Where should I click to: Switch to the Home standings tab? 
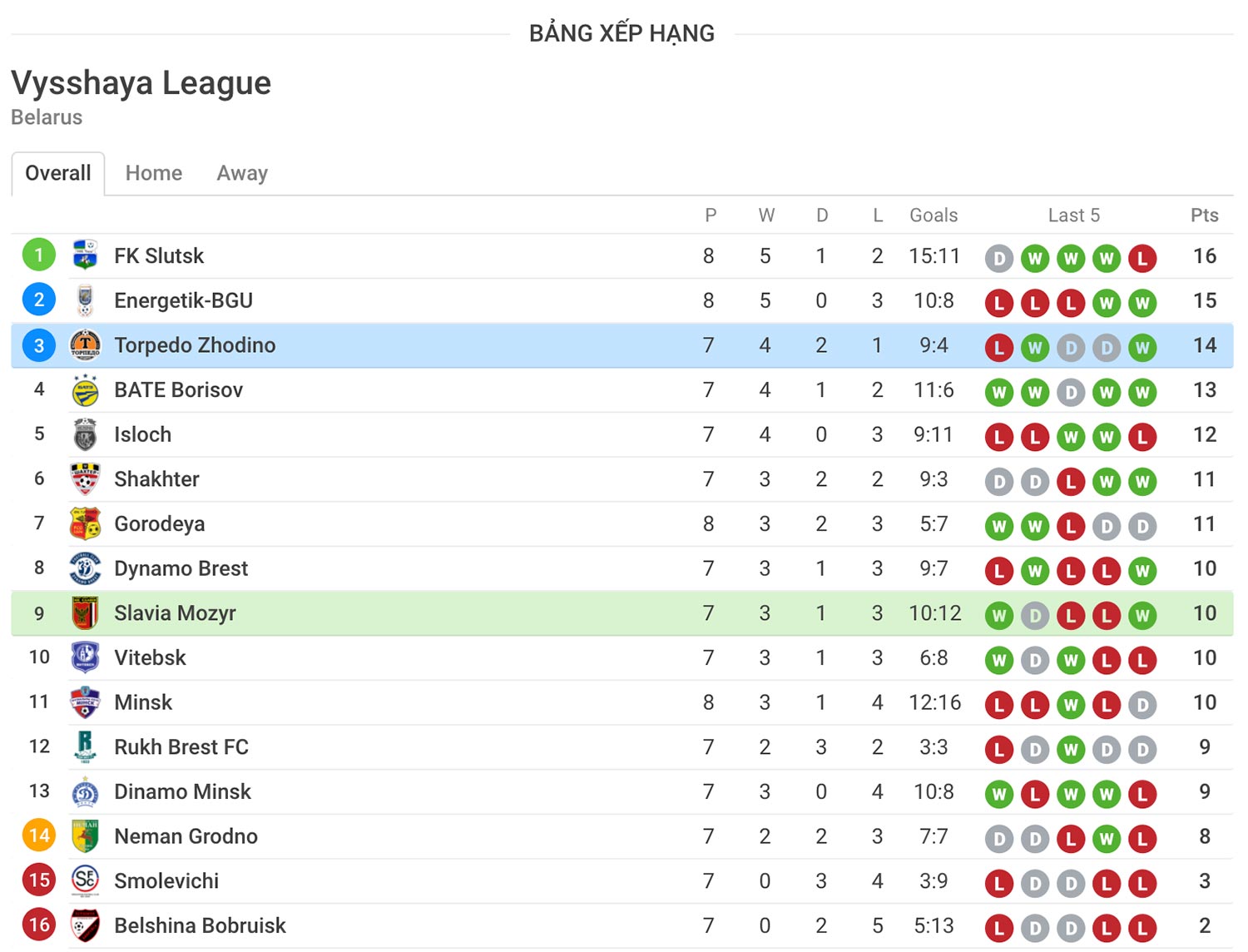click(154, 173)
